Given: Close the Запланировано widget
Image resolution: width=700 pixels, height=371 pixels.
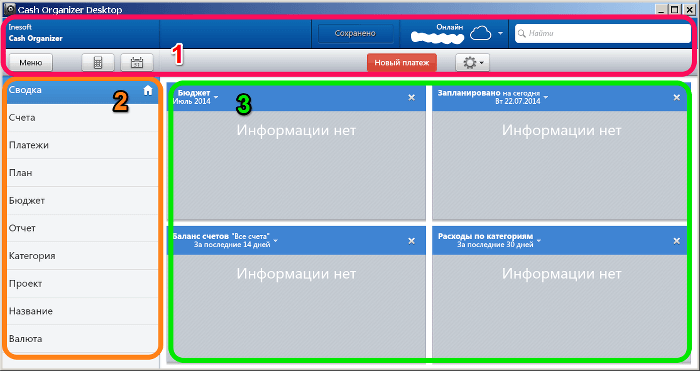Looking at the screenshot, I should coord(677,97).
